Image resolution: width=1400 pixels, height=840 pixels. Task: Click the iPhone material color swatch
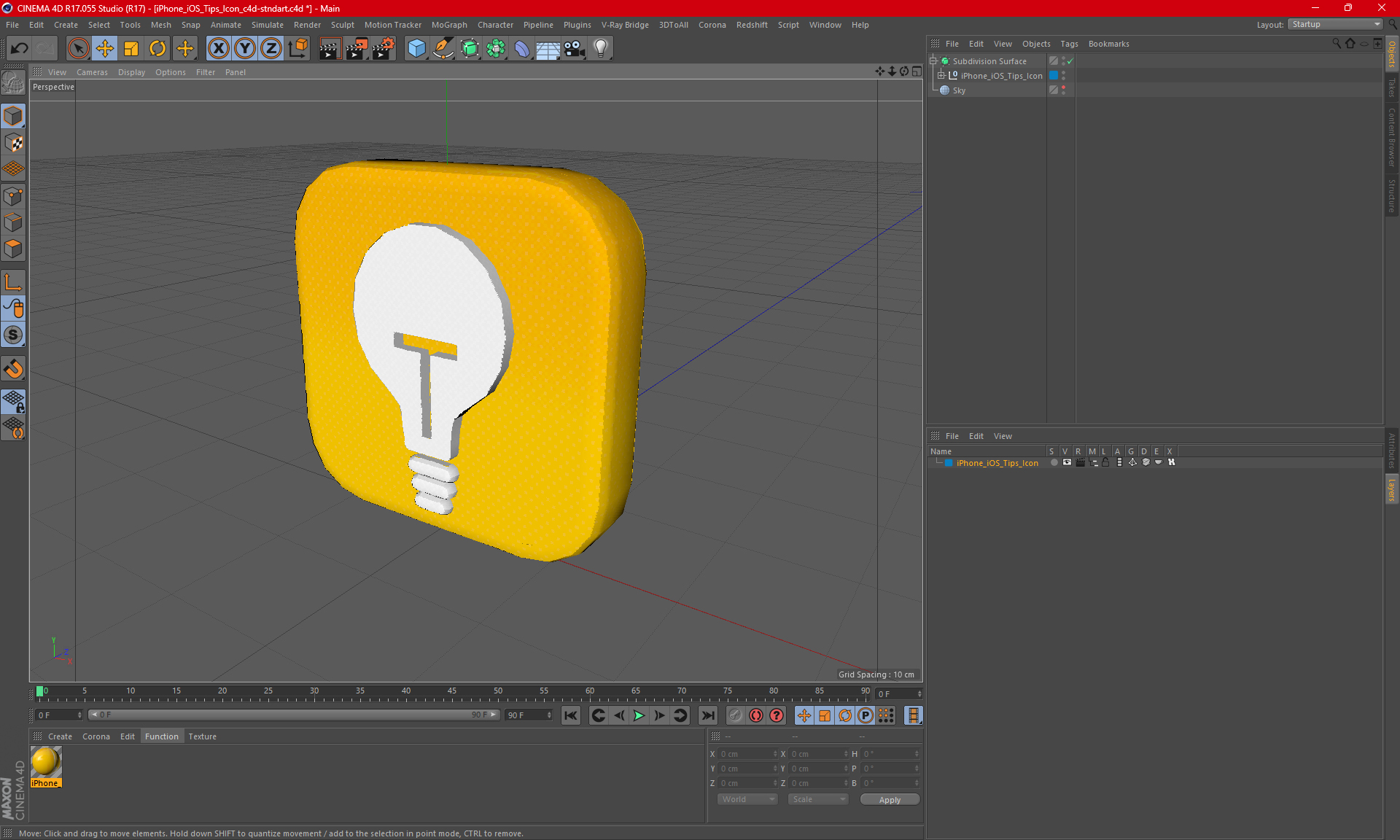pyautogui.click(x=48, y=762)
